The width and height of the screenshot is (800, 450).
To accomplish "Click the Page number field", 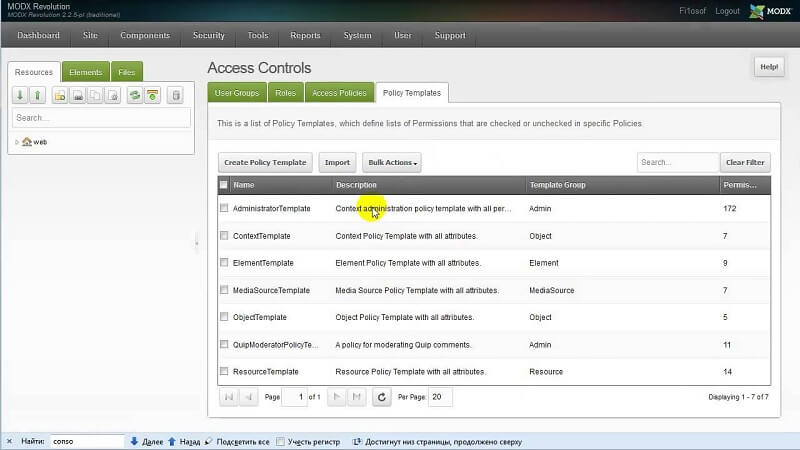I will 294,396.
